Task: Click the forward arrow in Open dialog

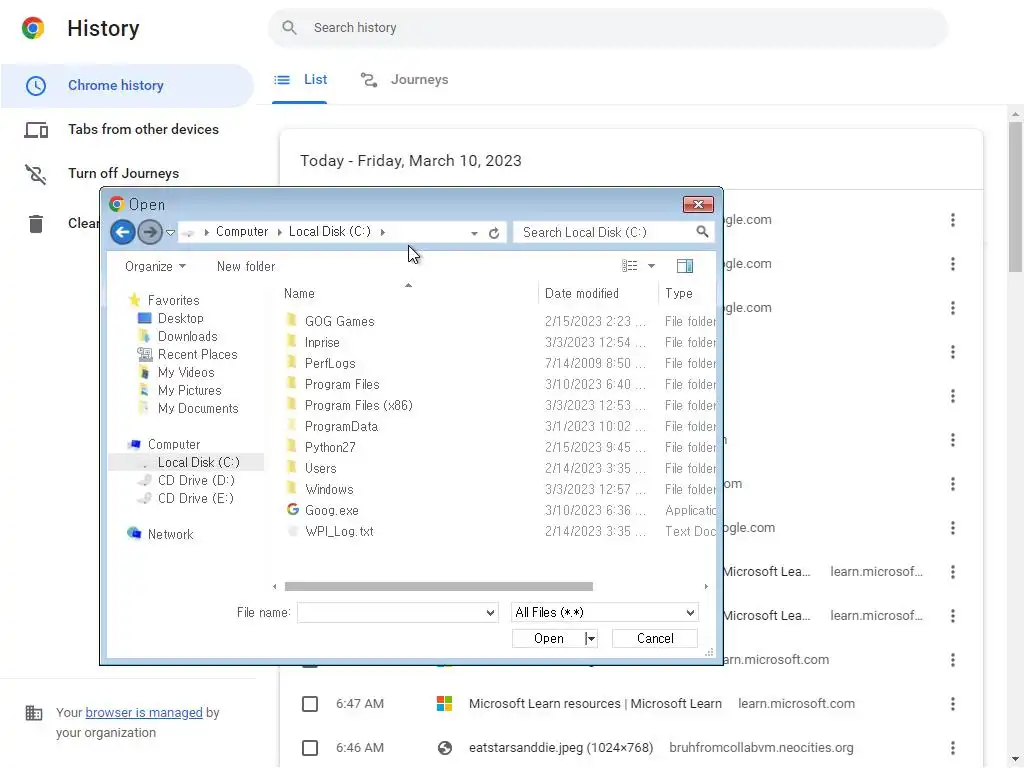Action: 150,232
